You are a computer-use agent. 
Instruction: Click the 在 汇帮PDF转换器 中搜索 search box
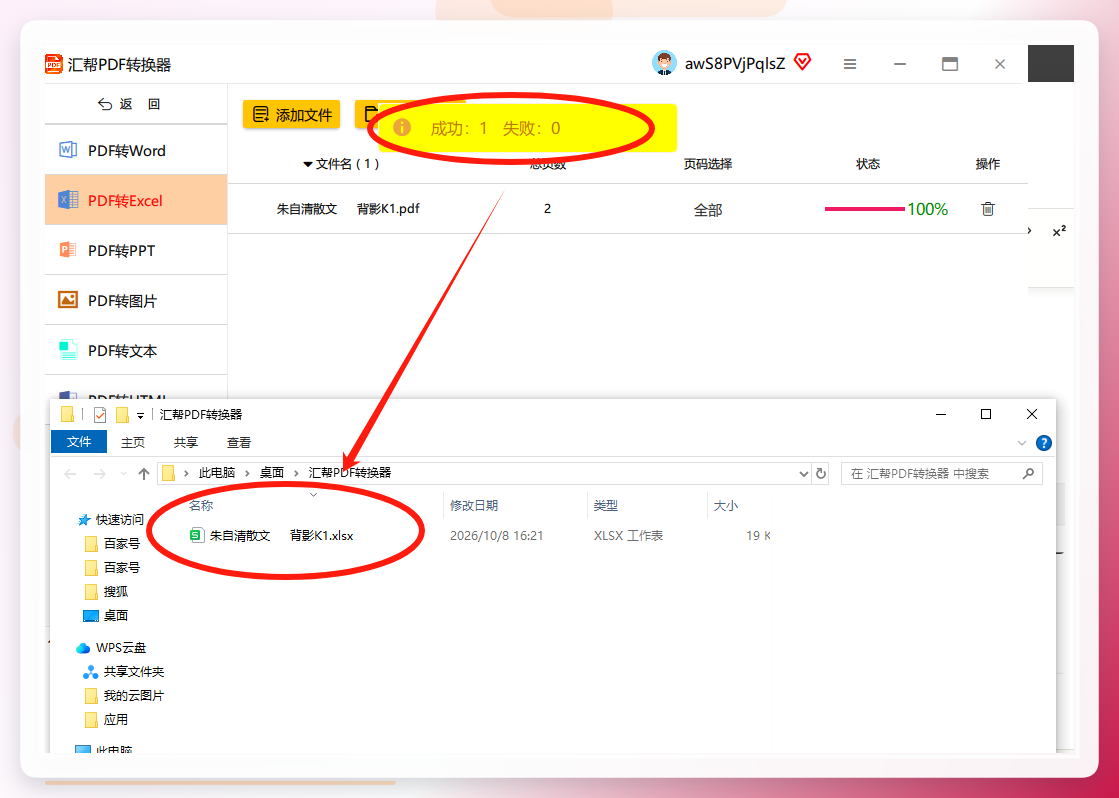[942, 473]
